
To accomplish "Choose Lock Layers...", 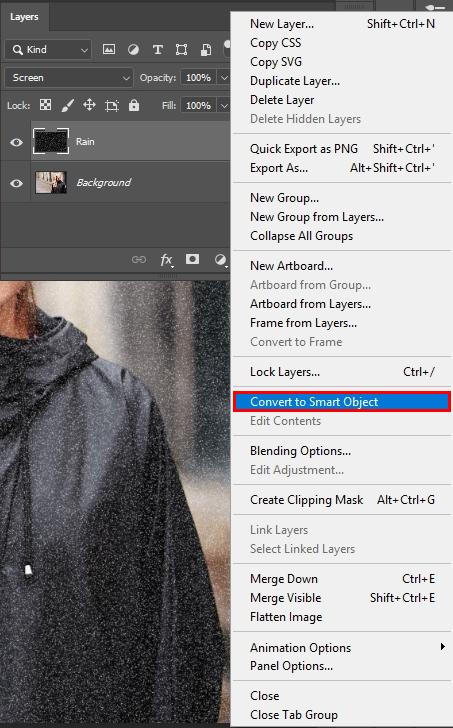I will [285, 372].
